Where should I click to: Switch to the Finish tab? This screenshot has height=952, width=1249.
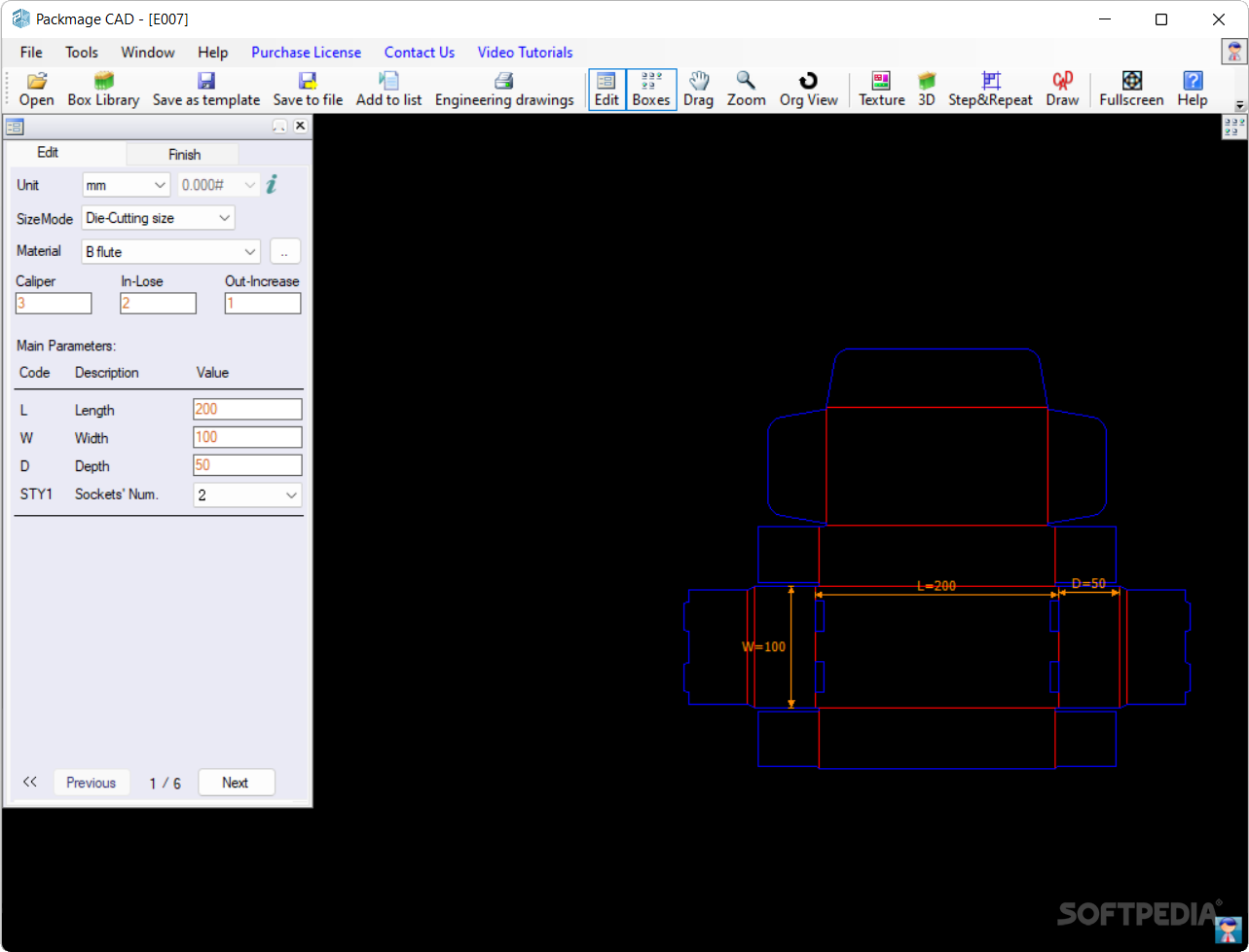pyautogui.click(x=184, y=154)
